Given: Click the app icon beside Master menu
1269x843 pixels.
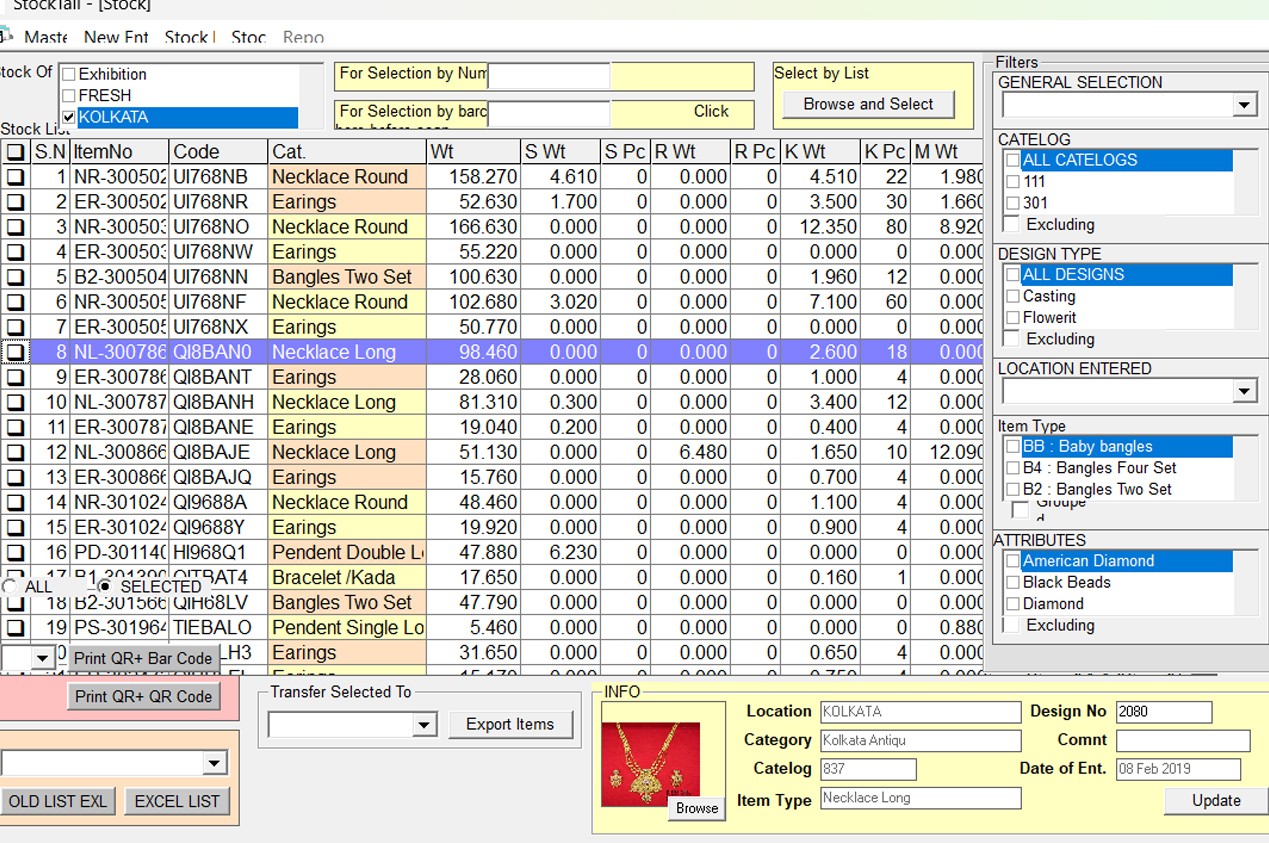Looking at the screenshot, I should click(5, 37).
